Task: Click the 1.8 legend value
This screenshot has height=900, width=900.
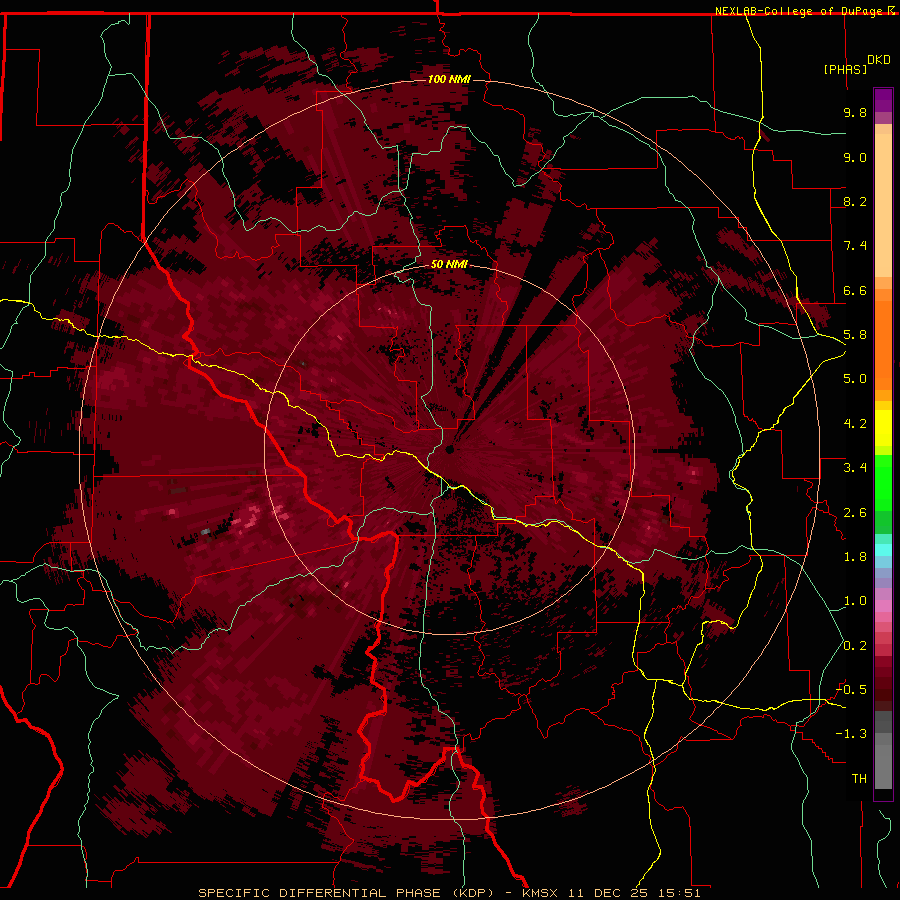Action: click(x=855, y=557)
